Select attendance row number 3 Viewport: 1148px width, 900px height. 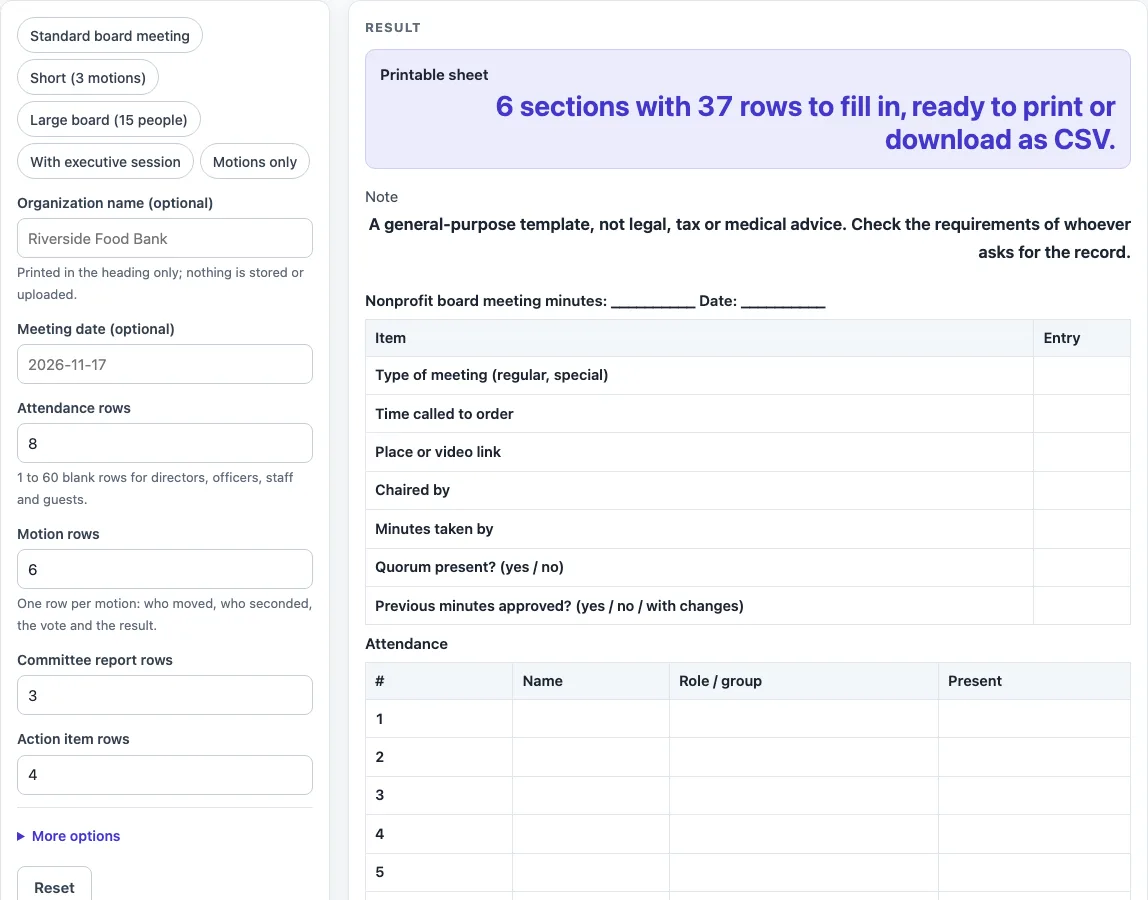point(748,795)
